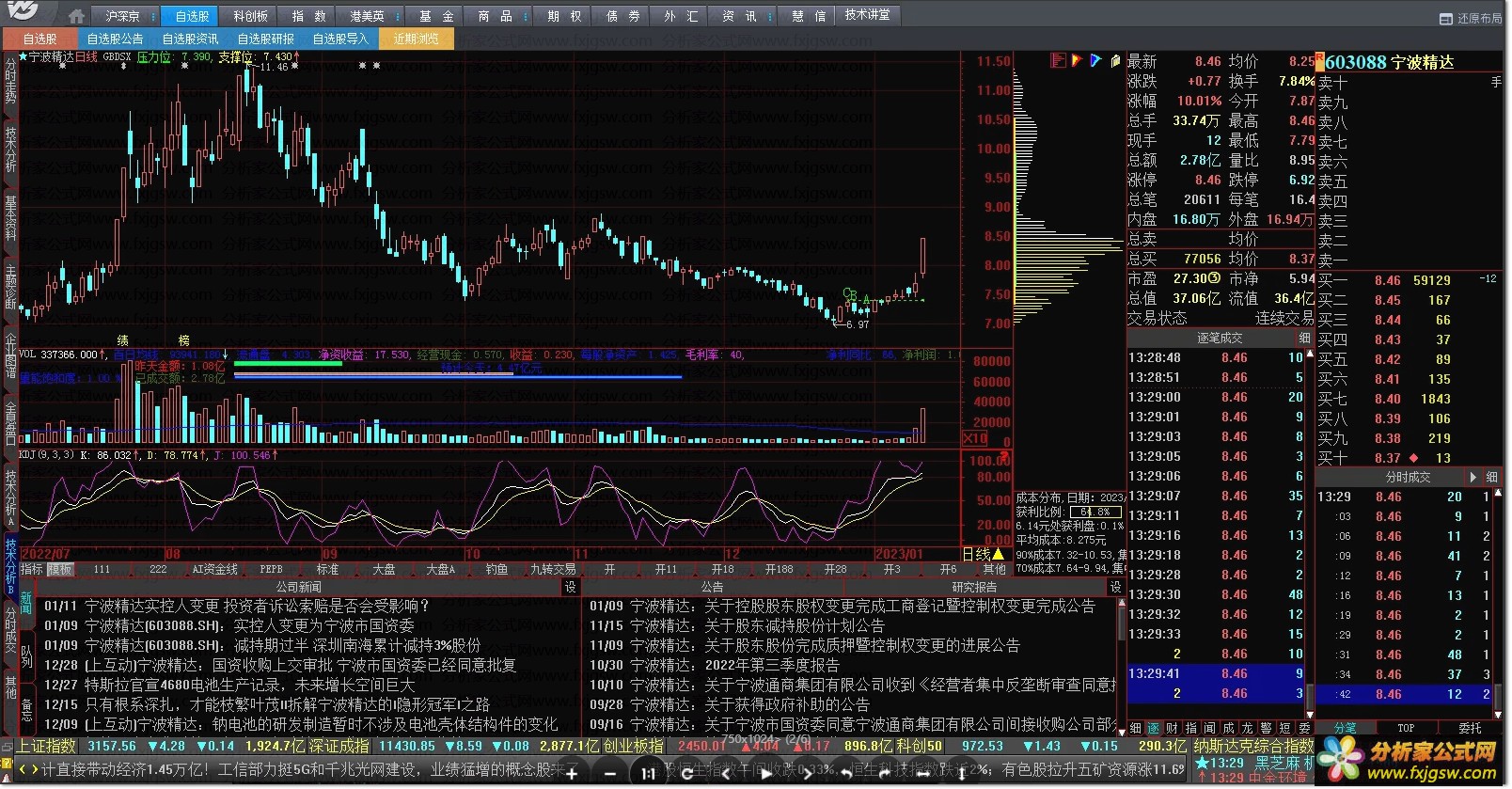
Task: Select the pale pages icon above cost distribution
Action: [x=1115, y=61]
